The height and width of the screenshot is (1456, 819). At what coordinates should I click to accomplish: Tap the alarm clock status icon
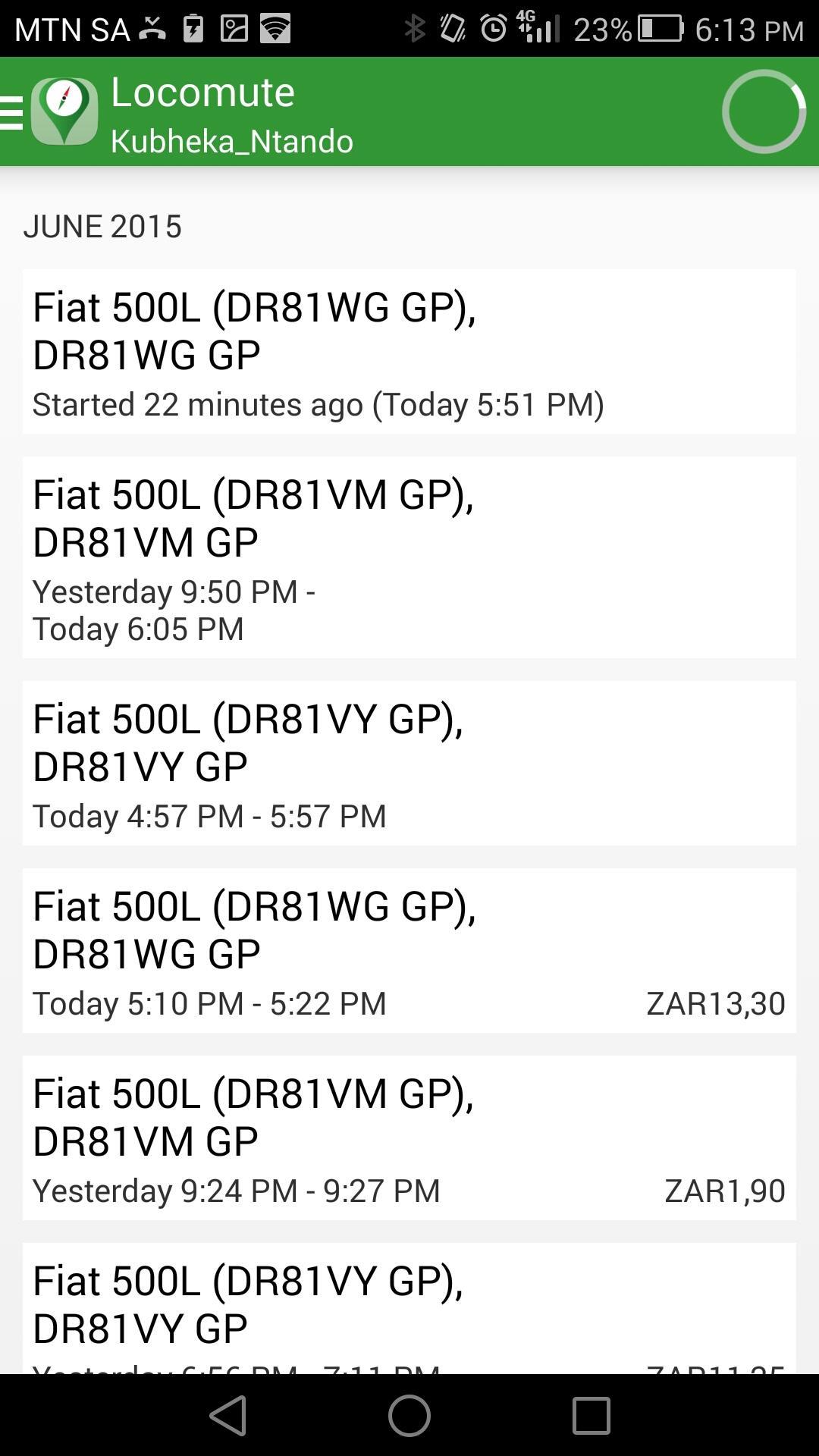[x=494, y=29]
